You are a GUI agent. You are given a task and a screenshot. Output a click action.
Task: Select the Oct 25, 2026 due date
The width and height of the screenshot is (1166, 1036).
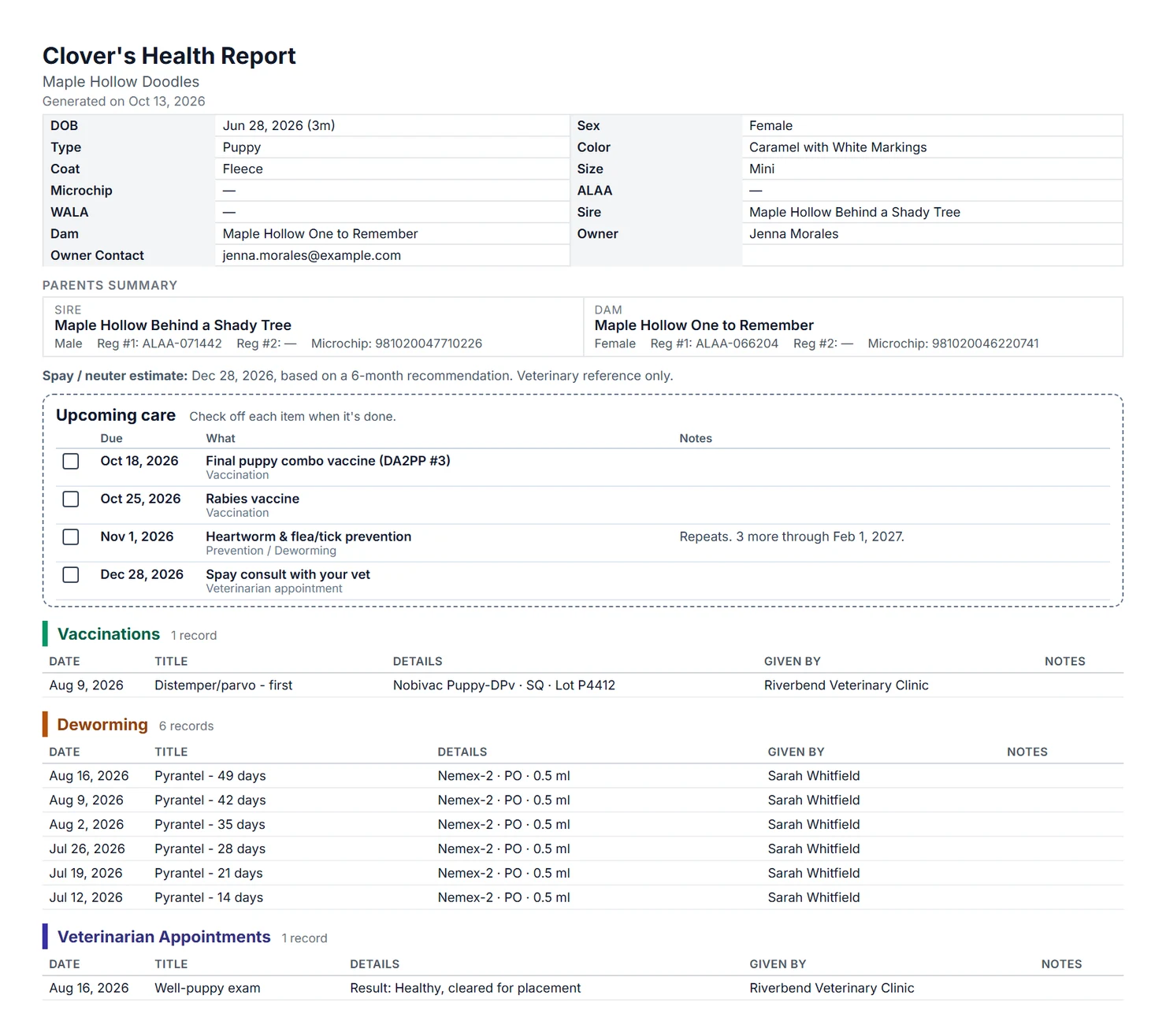140,499
